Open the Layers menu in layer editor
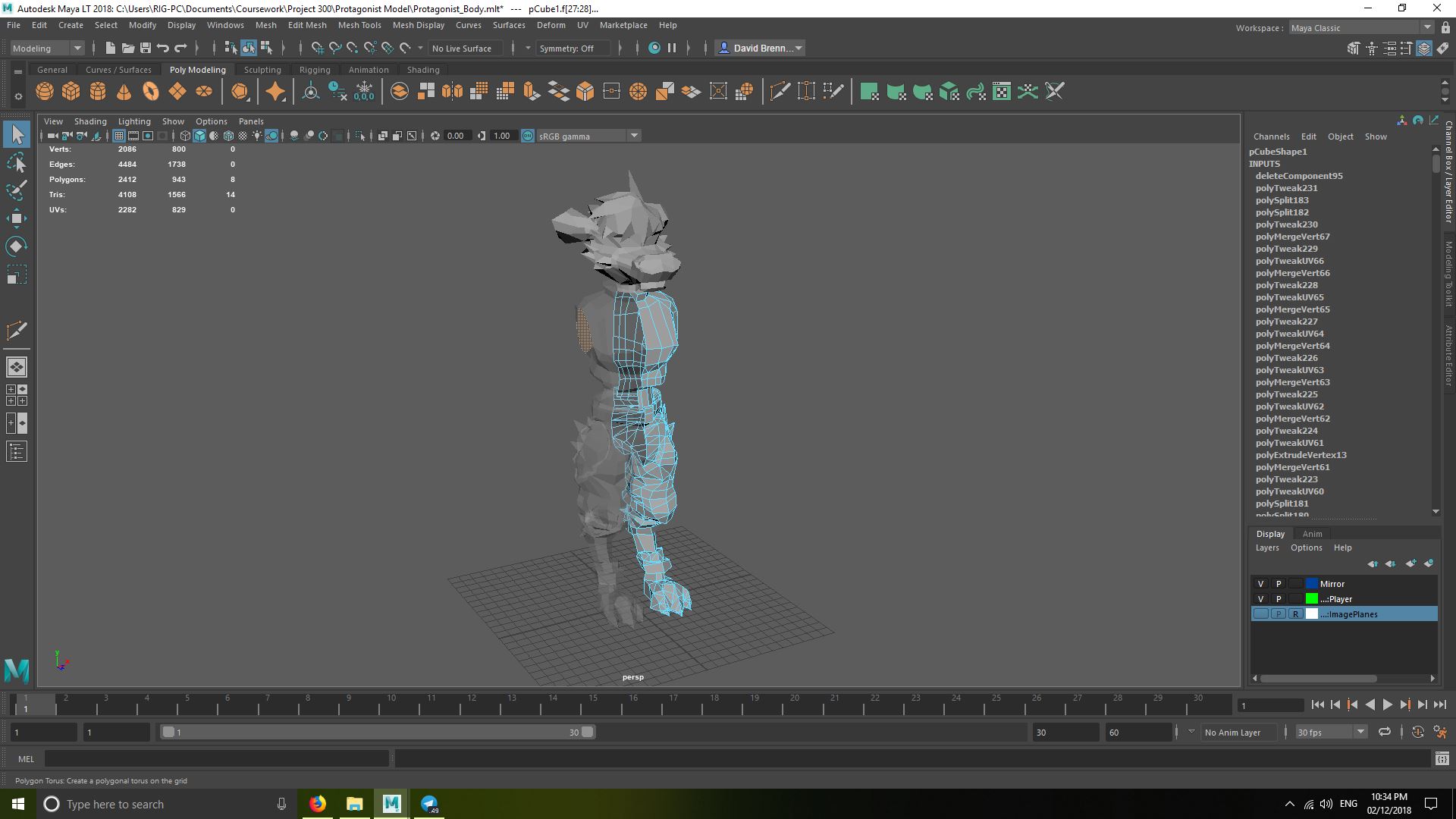 coord(1267,548)
